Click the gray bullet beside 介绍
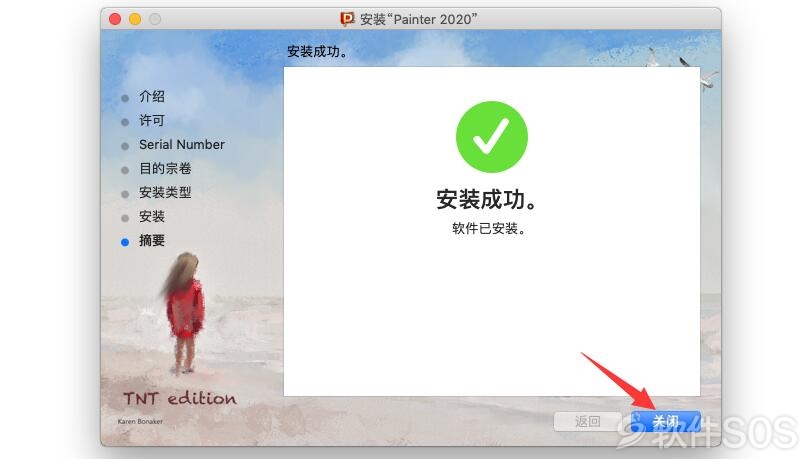Viewport: 811px width, 459px height. click(125, 98)
